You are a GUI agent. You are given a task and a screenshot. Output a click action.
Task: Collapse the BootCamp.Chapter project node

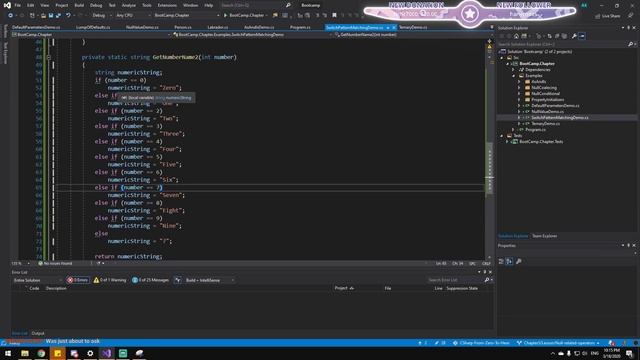tap(508, 64)
